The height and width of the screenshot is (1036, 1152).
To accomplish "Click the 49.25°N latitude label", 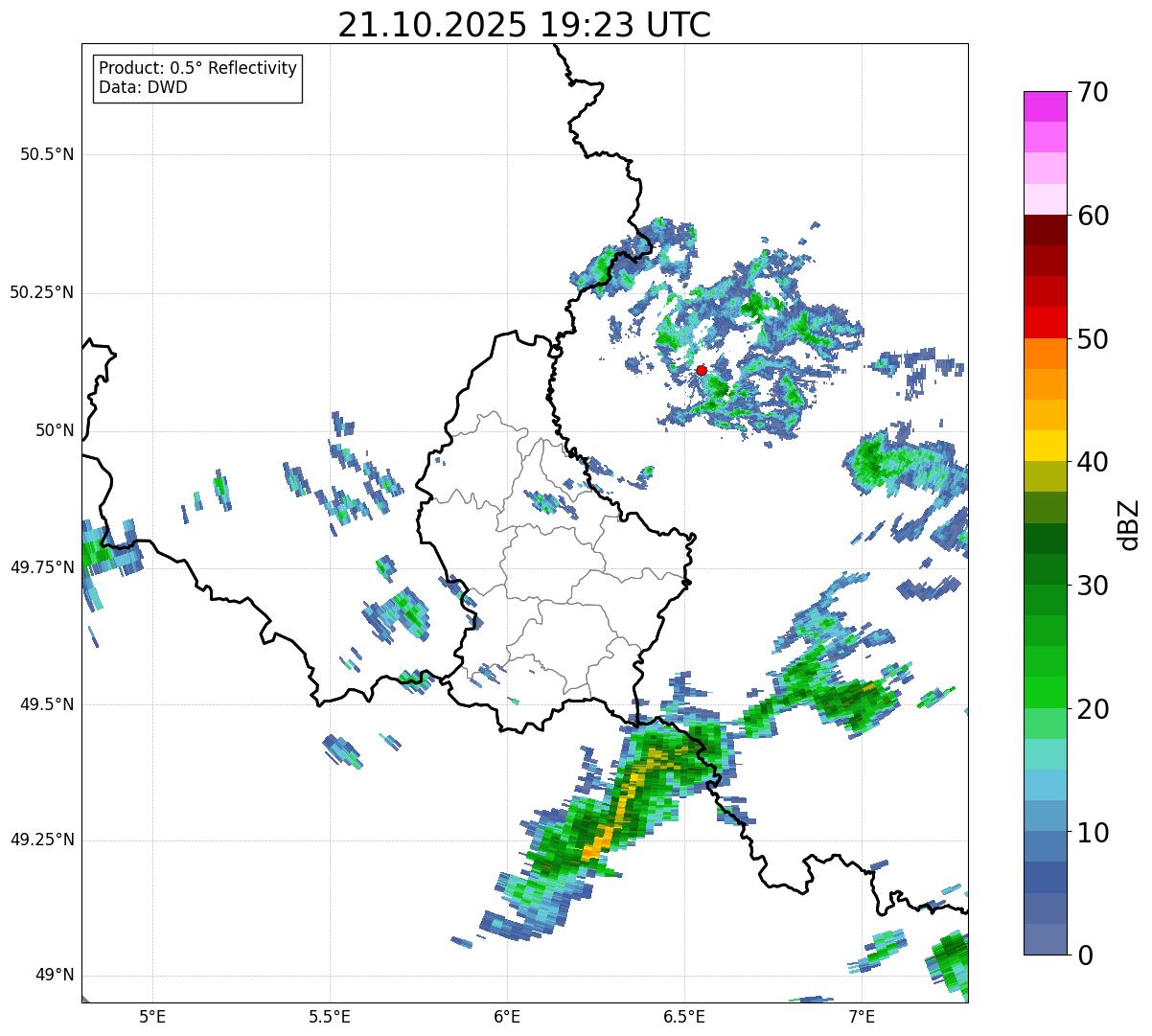I will coord(41,840).
